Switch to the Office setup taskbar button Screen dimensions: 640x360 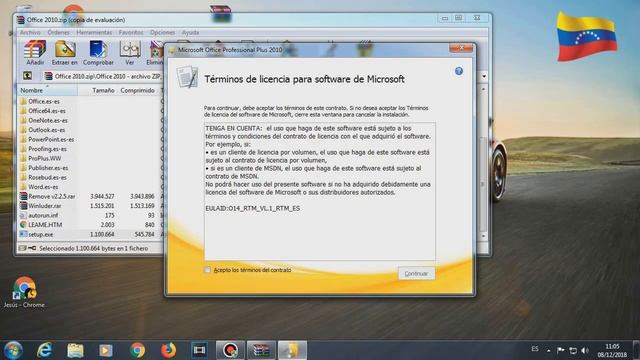(x=292, y=350)
